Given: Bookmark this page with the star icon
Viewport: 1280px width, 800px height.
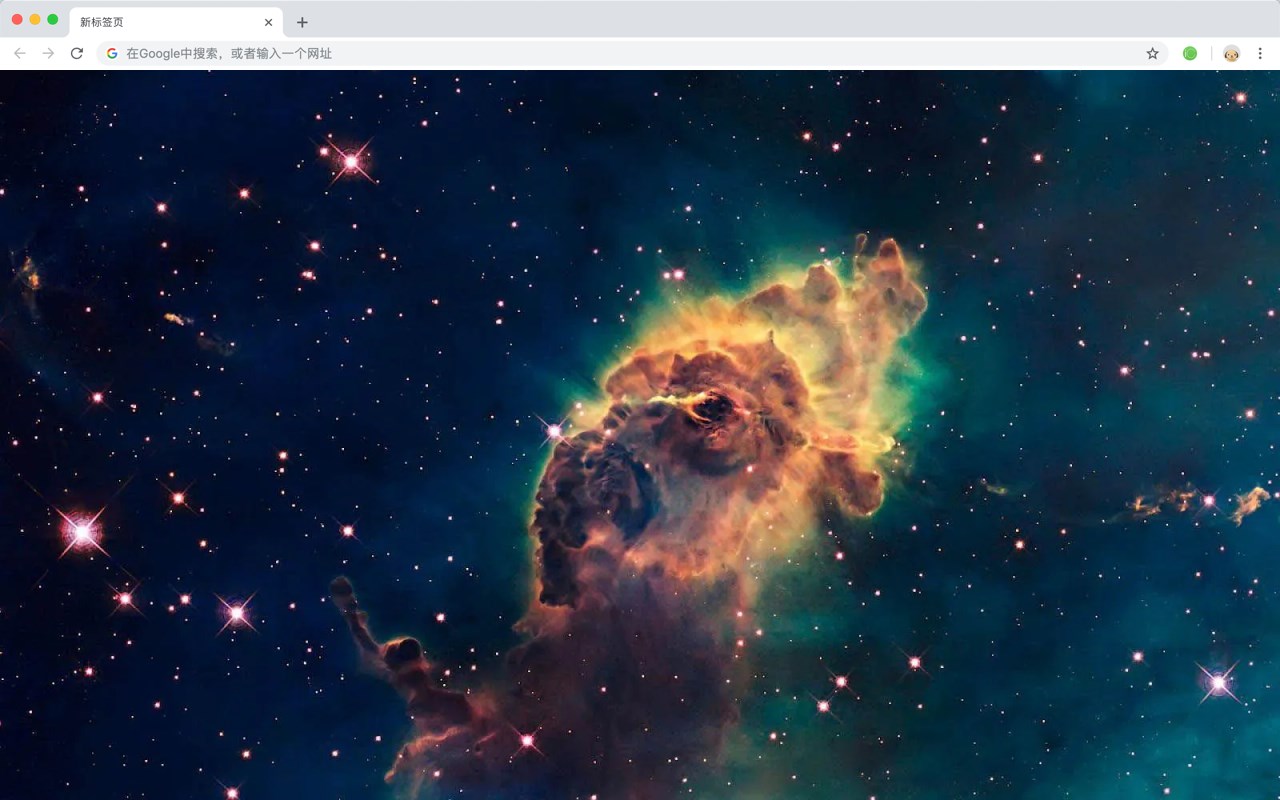Looking at the screenshot, I should [1152, 53].
